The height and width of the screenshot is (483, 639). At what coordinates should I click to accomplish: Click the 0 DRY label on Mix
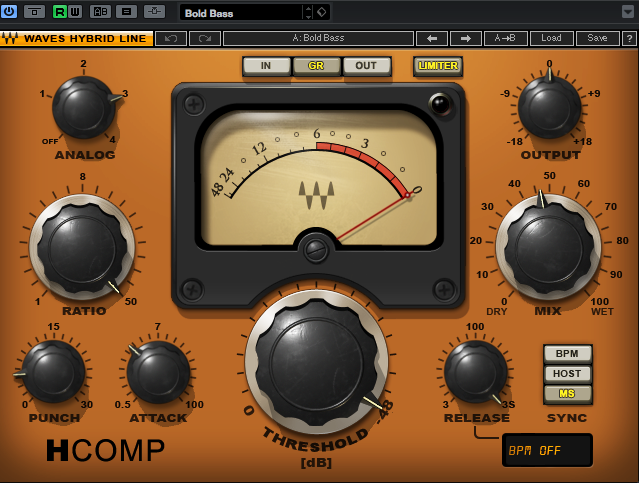(497, 307)
